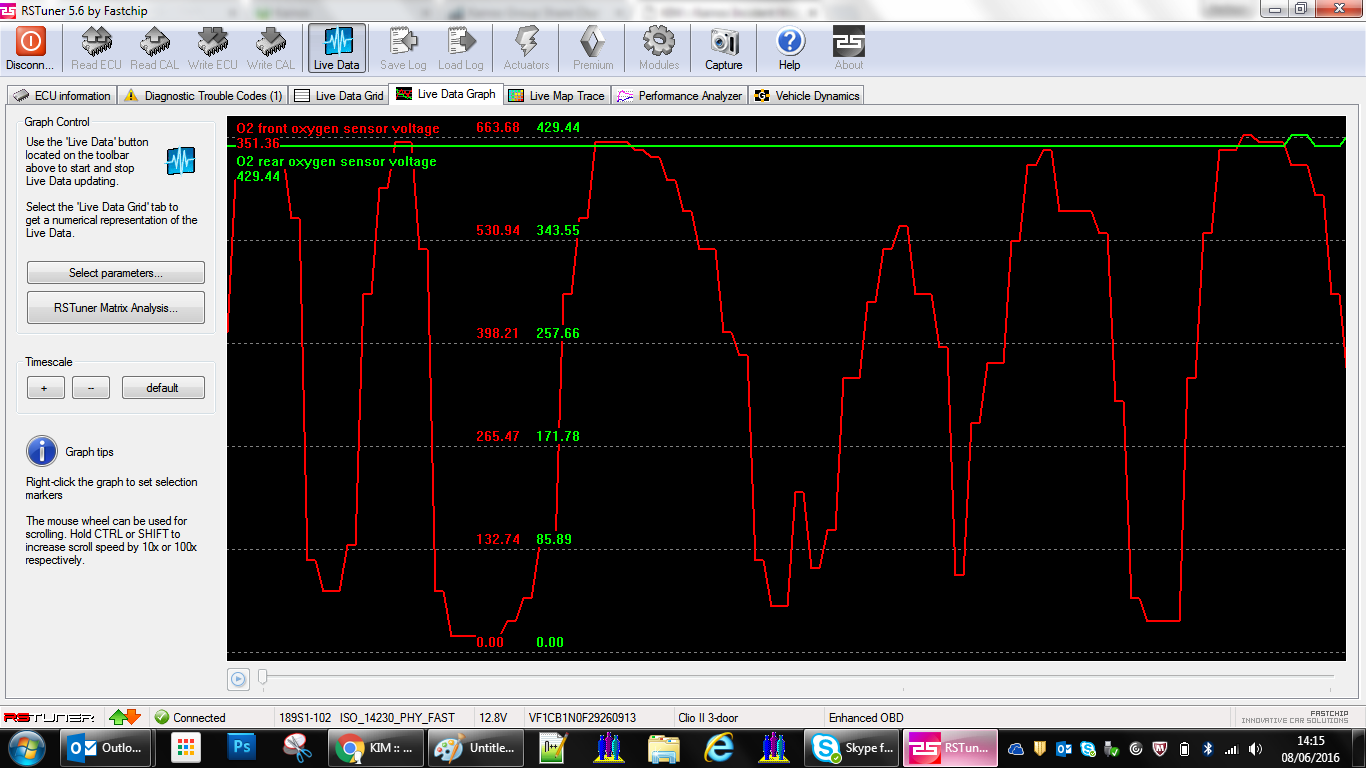Click the Read ECU toolbar icon
Screen dimensions: 1366x768
tap(98, 42)
